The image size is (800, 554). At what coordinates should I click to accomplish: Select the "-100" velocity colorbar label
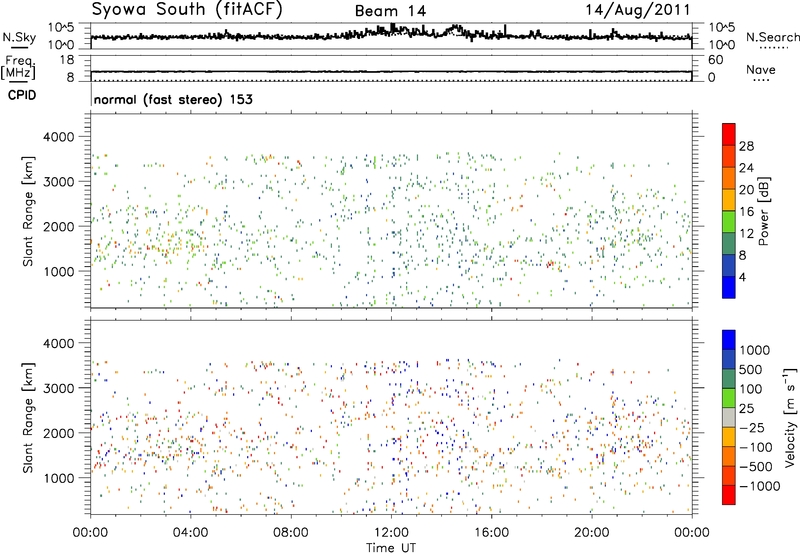coord(756,447)
